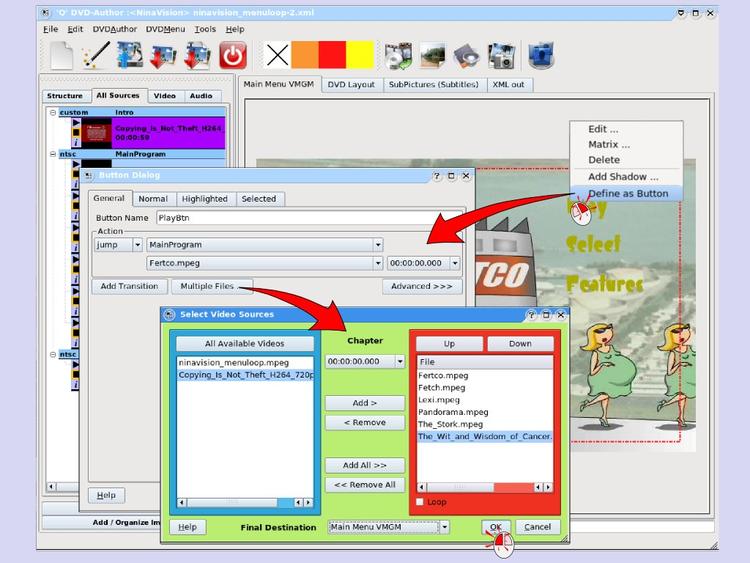Open the DVDAuthor menu
Viewport: 750px width, 563px height.
pyautogui.click(x=115, y=29)
